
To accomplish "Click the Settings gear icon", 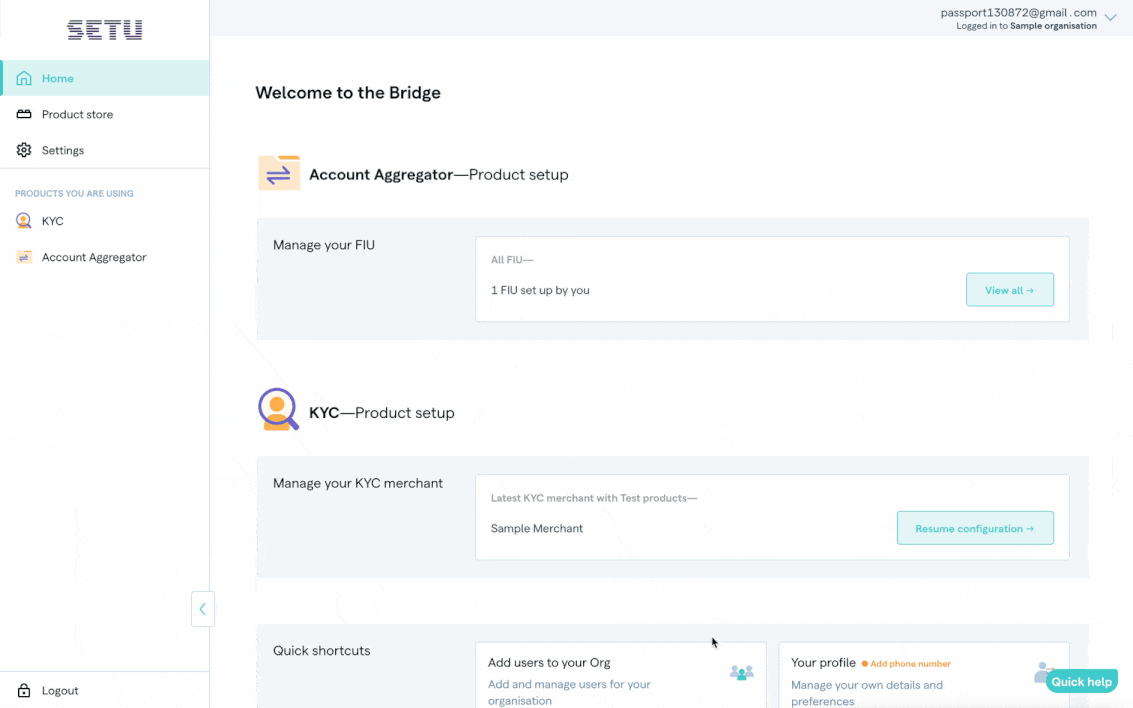I will point(23,150).
